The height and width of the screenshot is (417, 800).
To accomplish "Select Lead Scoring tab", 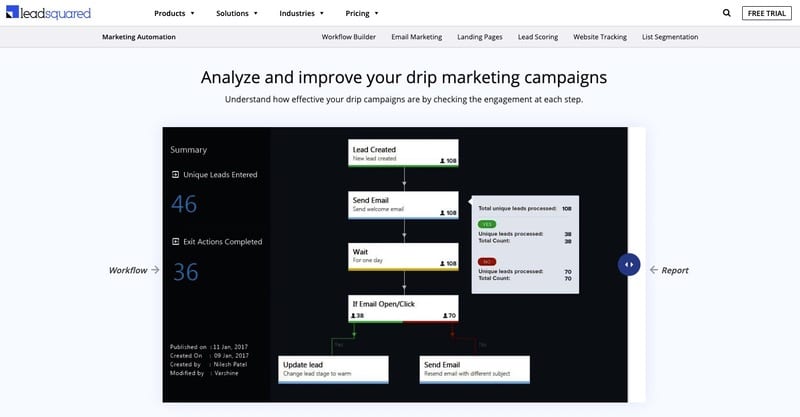I will 538,37.
